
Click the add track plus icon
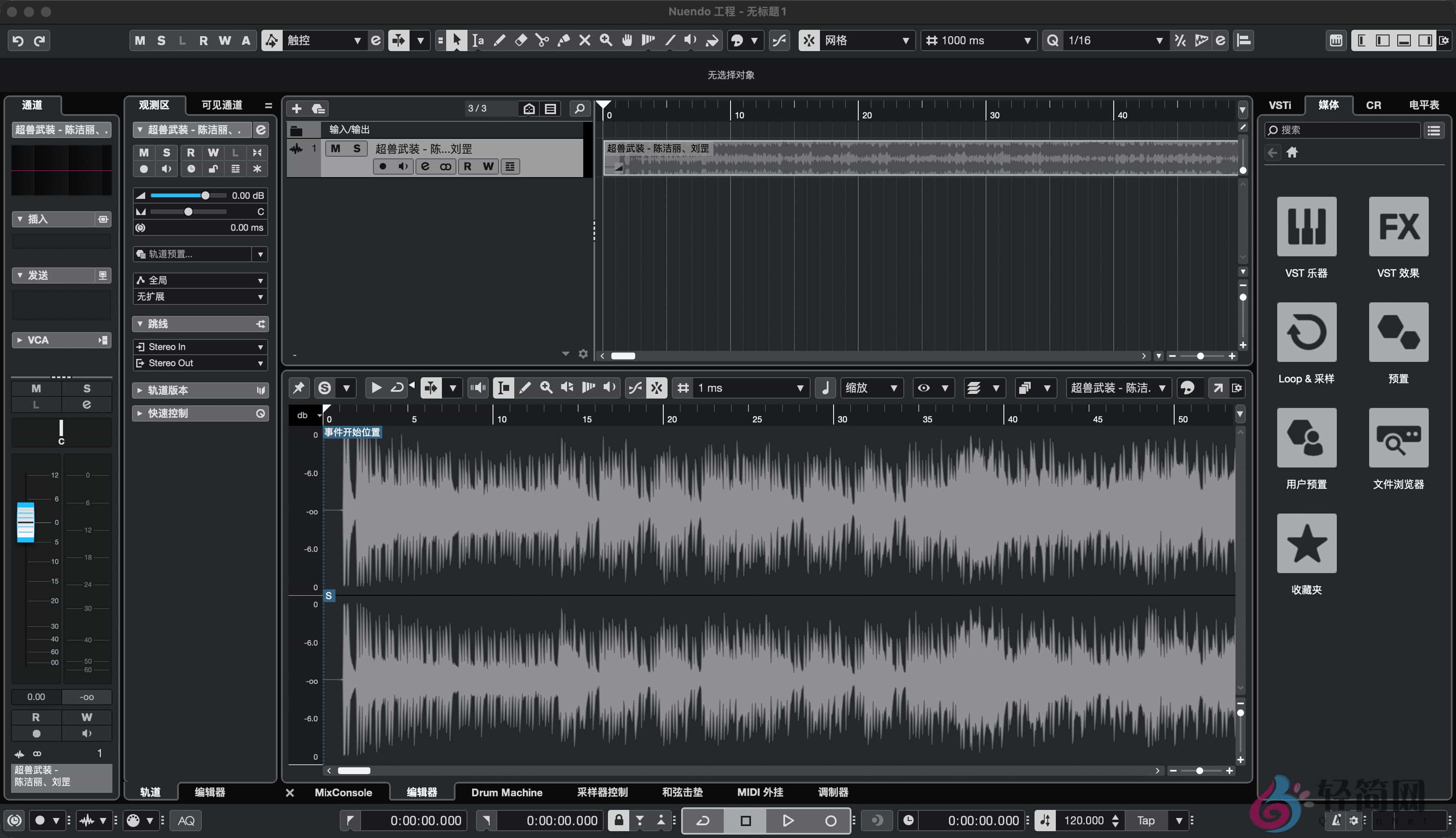(x=297, y=108)
